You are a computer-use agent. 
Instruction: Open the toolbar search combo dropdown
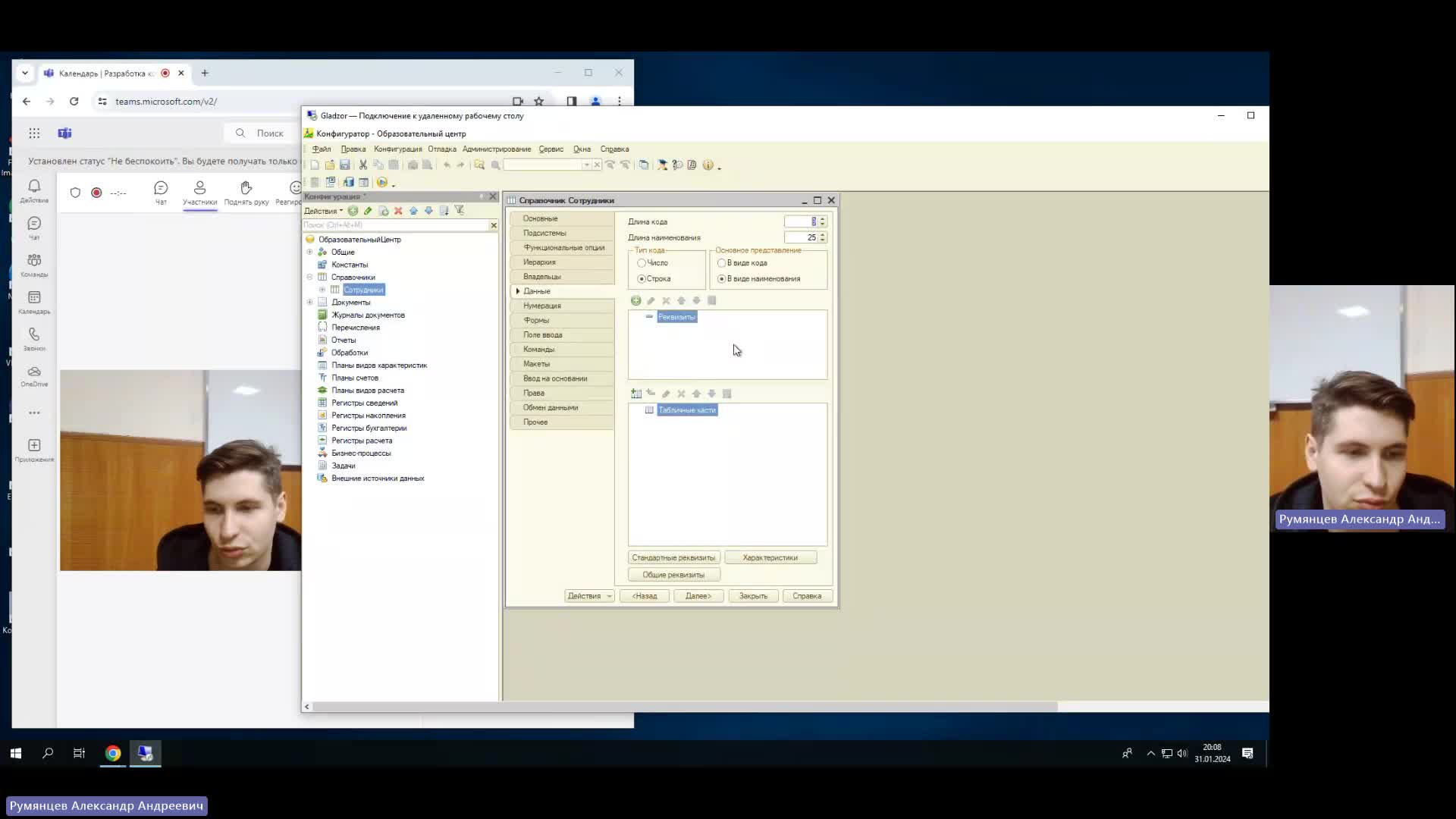tap(586, 165)
